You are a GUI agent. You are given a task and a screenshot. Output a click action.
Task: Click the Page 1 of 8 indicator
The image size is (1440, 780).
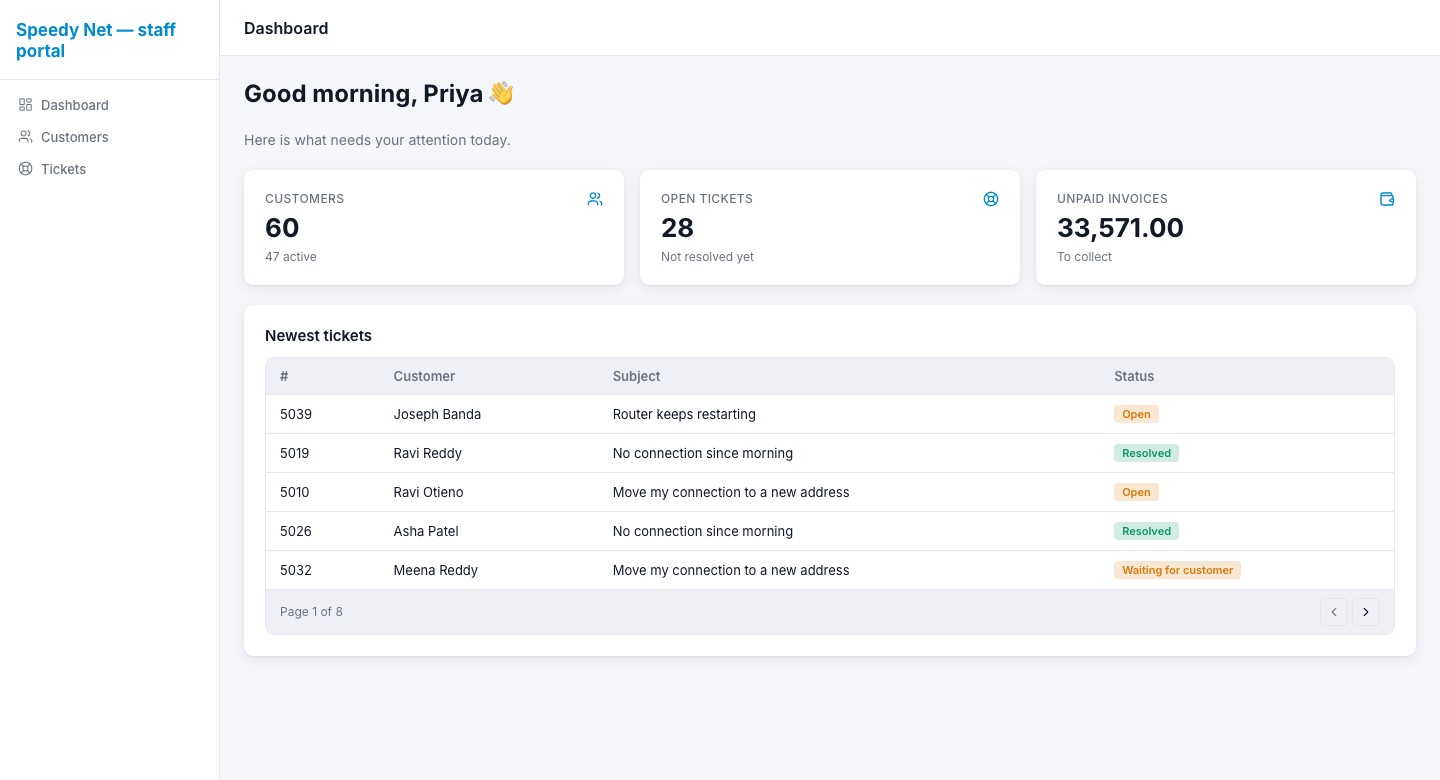click(x=311, y=612)
